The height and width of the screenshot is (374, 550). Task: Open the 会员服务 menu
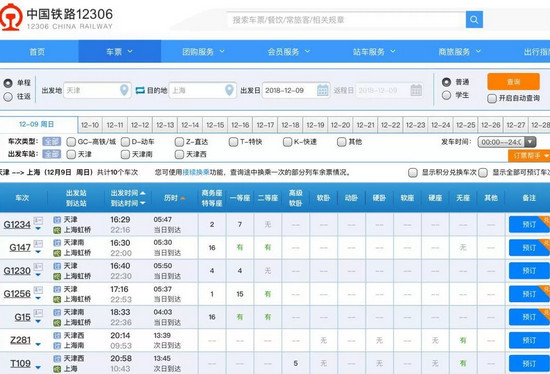289,52
